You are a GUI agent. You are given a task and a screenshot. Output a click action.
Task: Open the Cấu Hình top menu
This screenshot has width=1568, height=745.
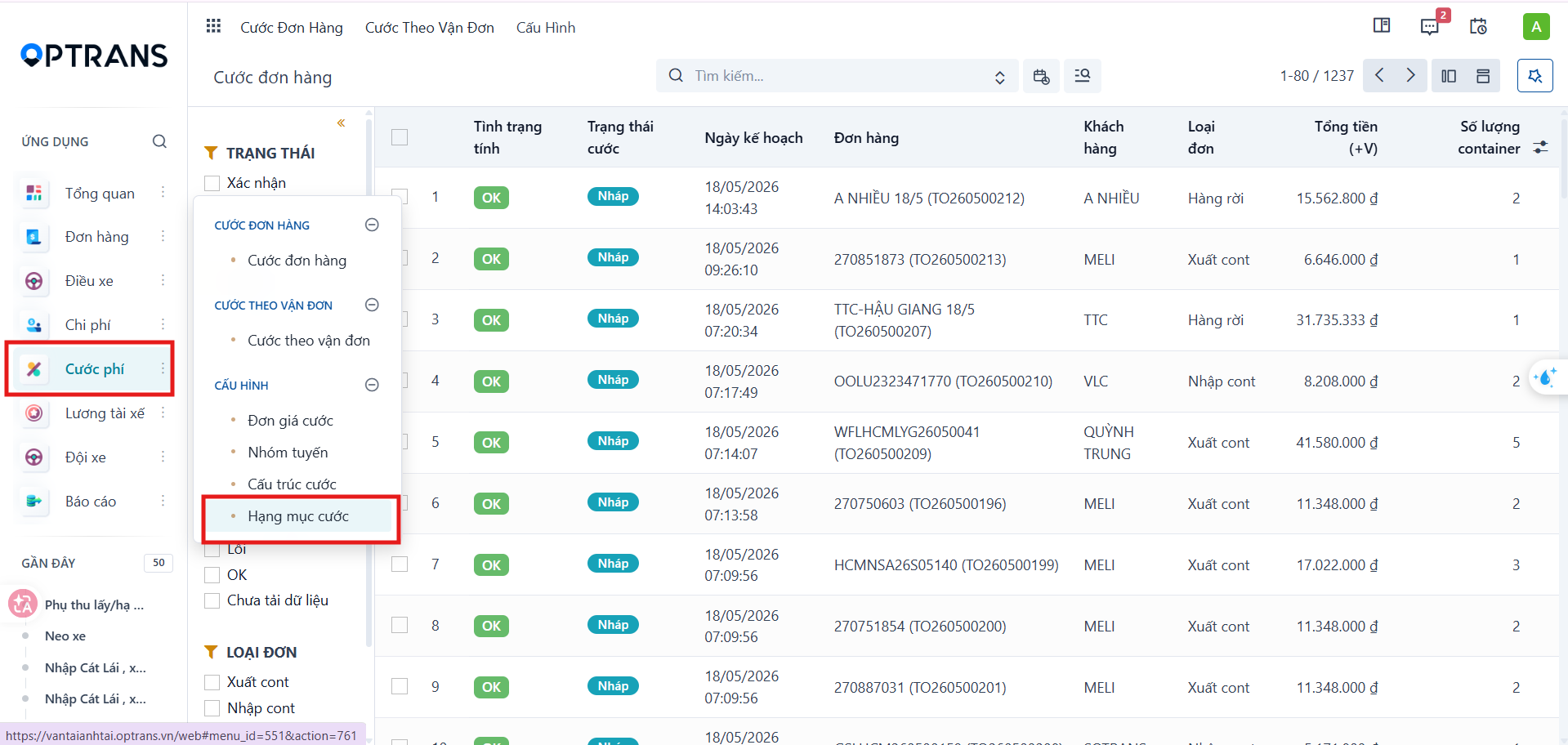546,27
